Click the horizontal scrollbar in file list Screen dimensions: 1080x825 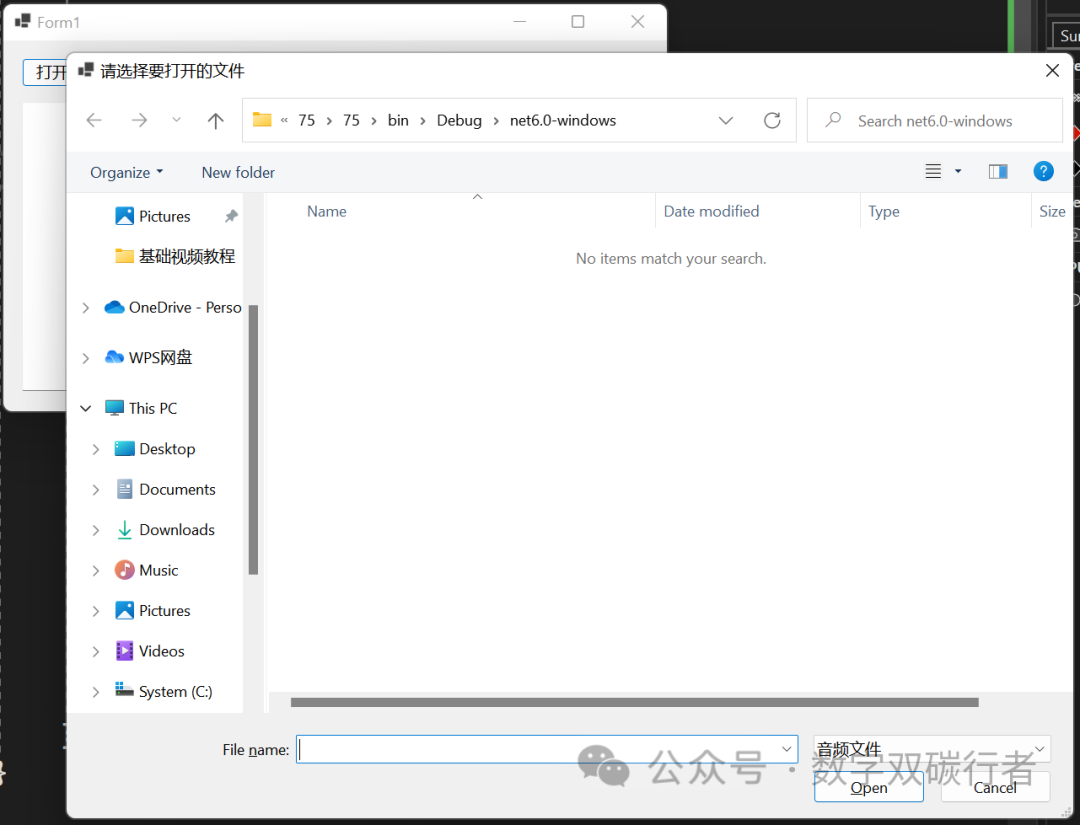click(633, 702)
